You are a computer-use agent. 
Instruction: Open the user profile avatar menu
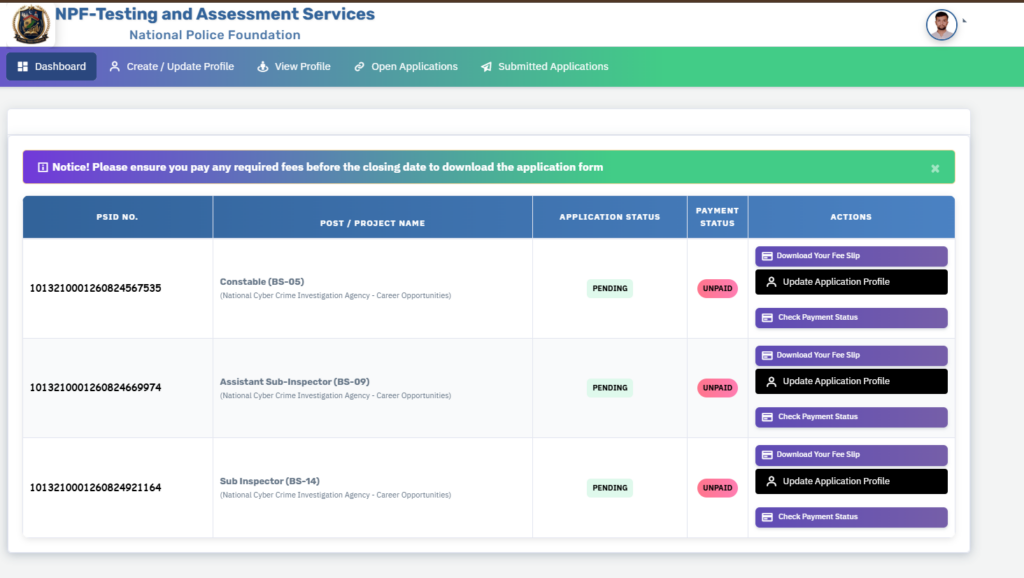coord(941,25)
